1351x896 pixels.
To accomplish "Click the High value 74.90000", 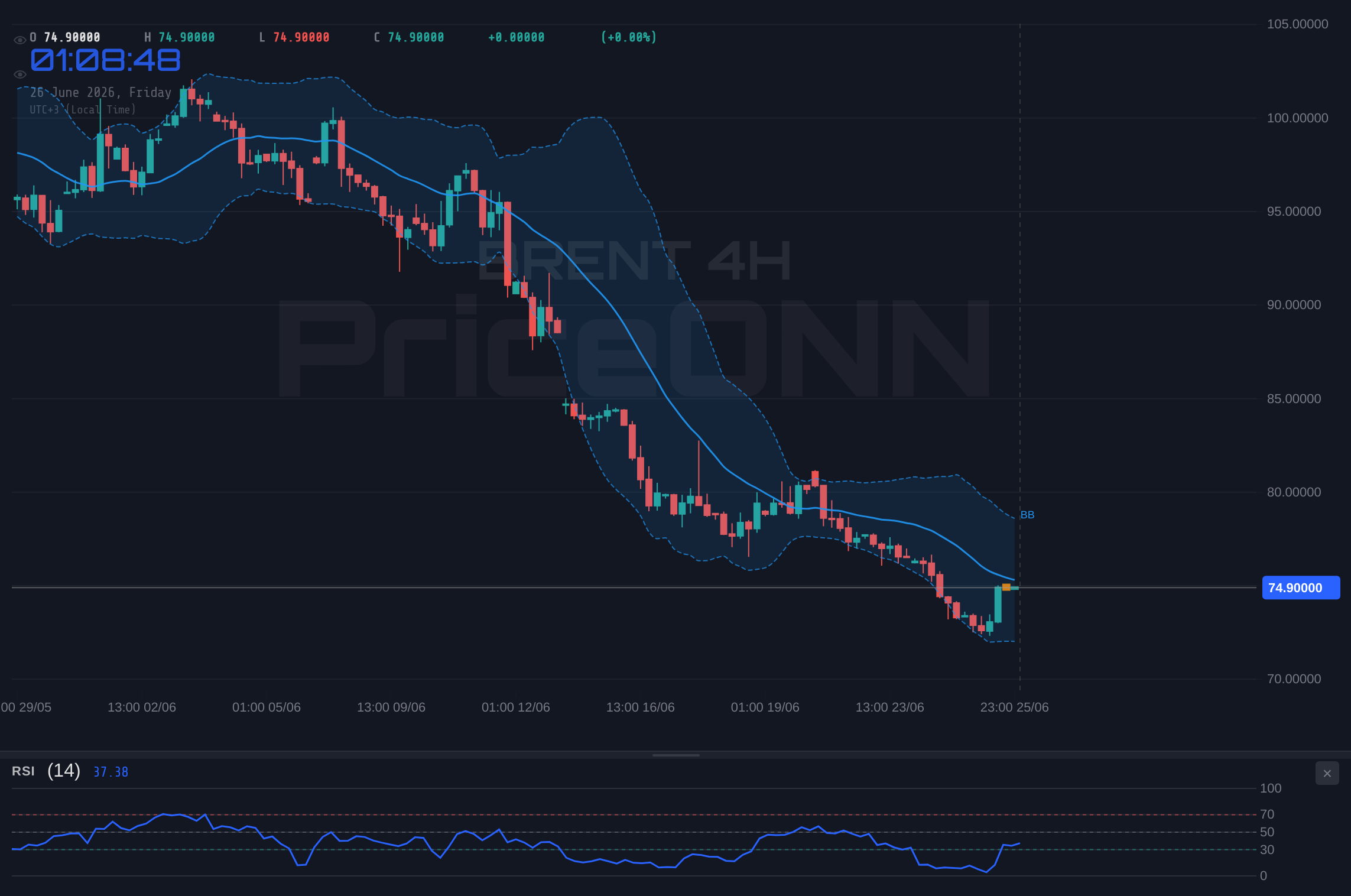I will [x=187, y=37].
